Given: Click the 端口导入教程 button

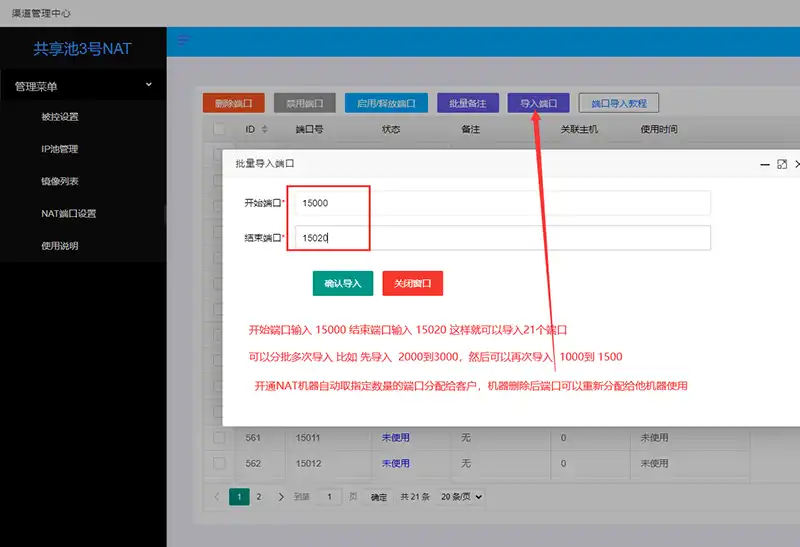Looking at the screenshot, I should [618, 103].
